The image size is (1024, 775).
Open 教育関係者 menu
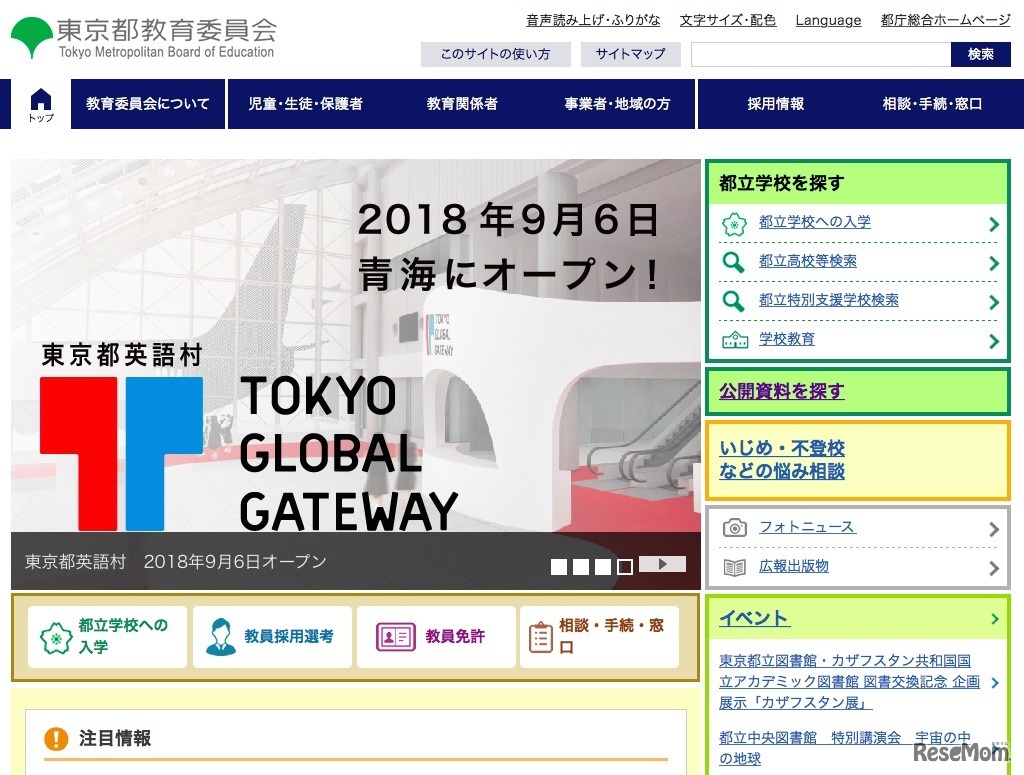pos(462,104)
